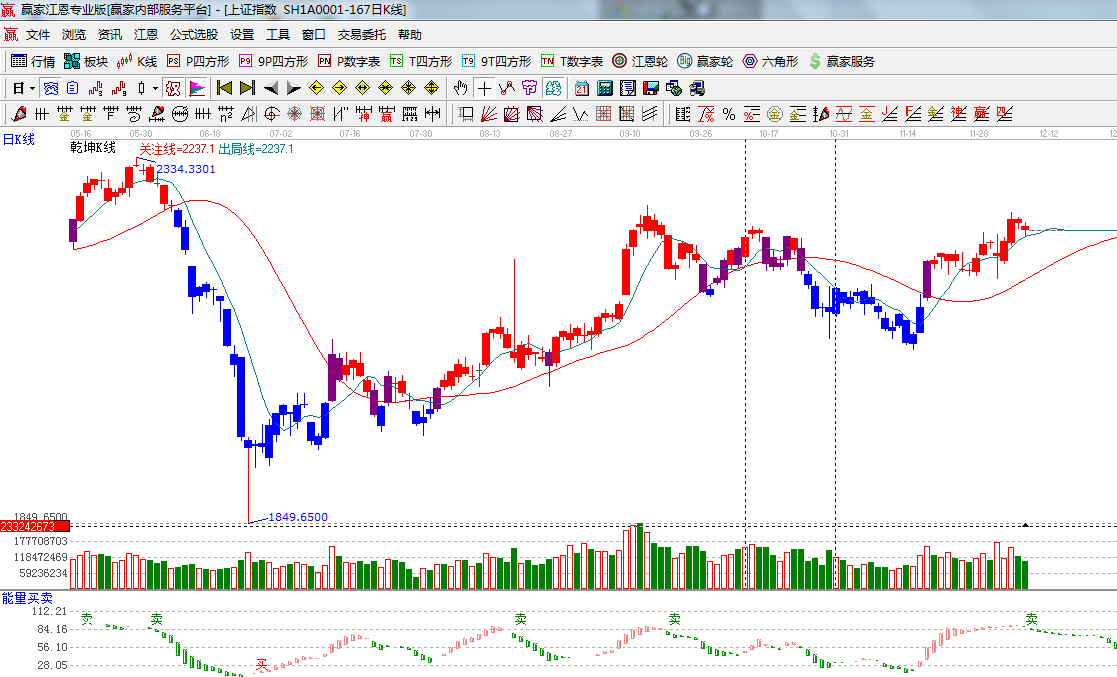Toggle the pressed flag indicator button

click(196, 88)
